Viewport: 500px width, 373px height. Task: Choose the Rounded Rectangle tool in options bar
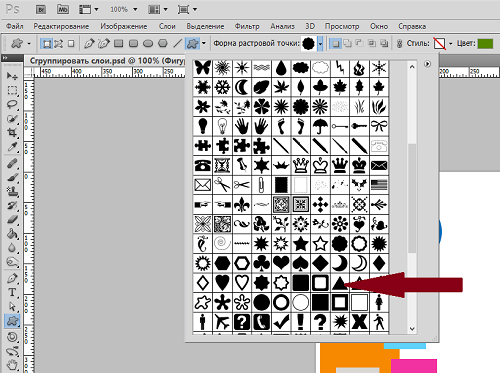133,43
